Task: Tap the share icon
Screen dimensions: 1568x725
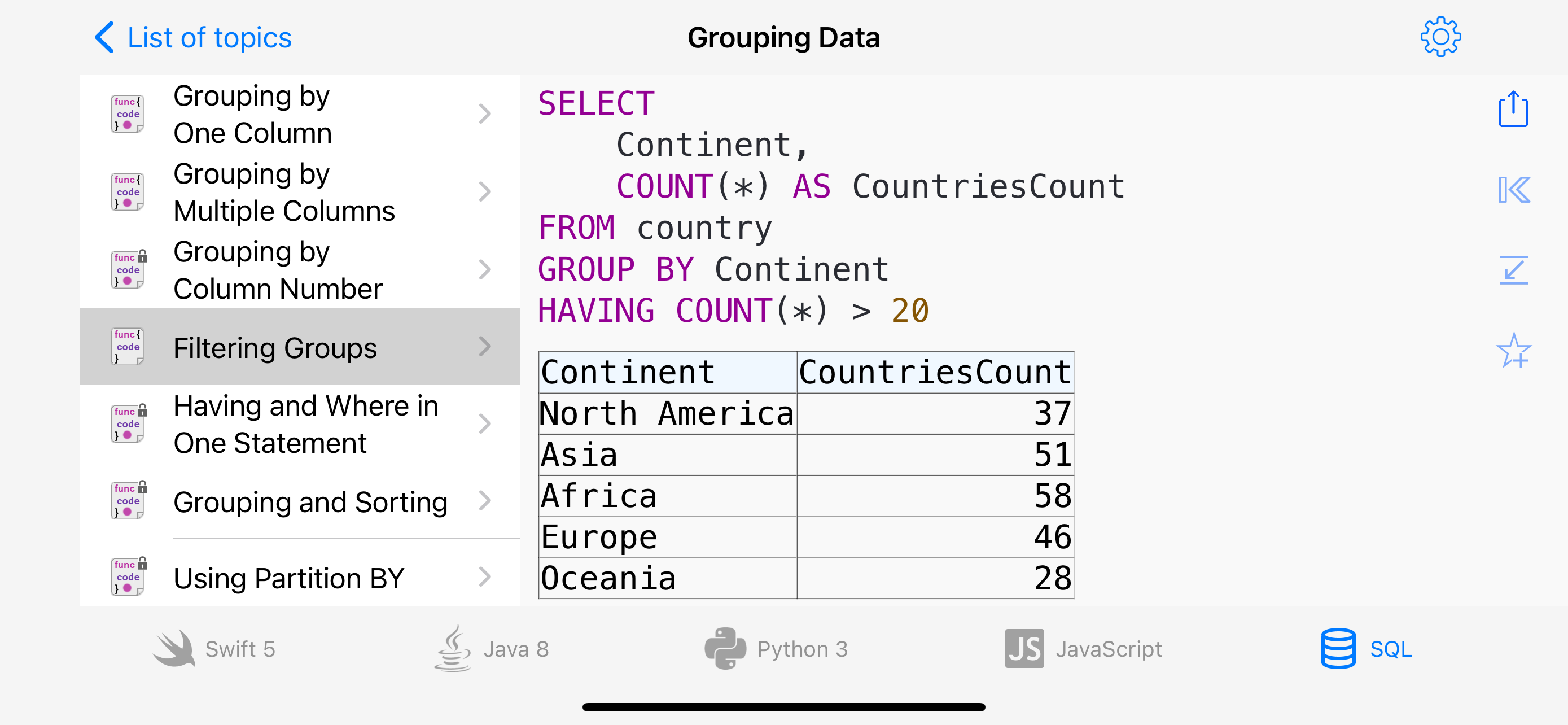Action: [1513, 110]
